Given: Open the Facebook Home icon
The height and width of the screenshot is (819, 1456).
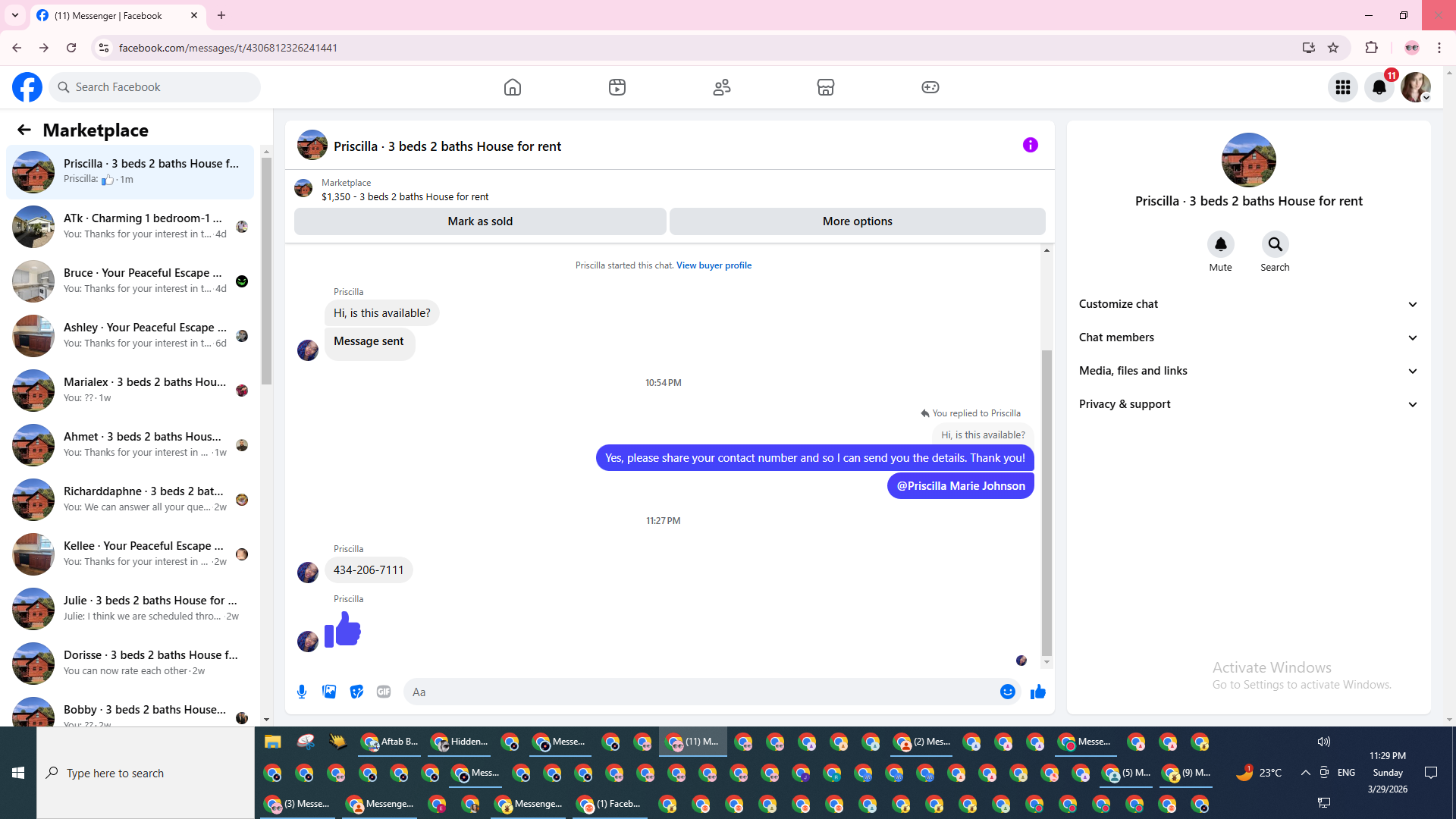Looking at the screenshot, I should click(x=513, y=87).
